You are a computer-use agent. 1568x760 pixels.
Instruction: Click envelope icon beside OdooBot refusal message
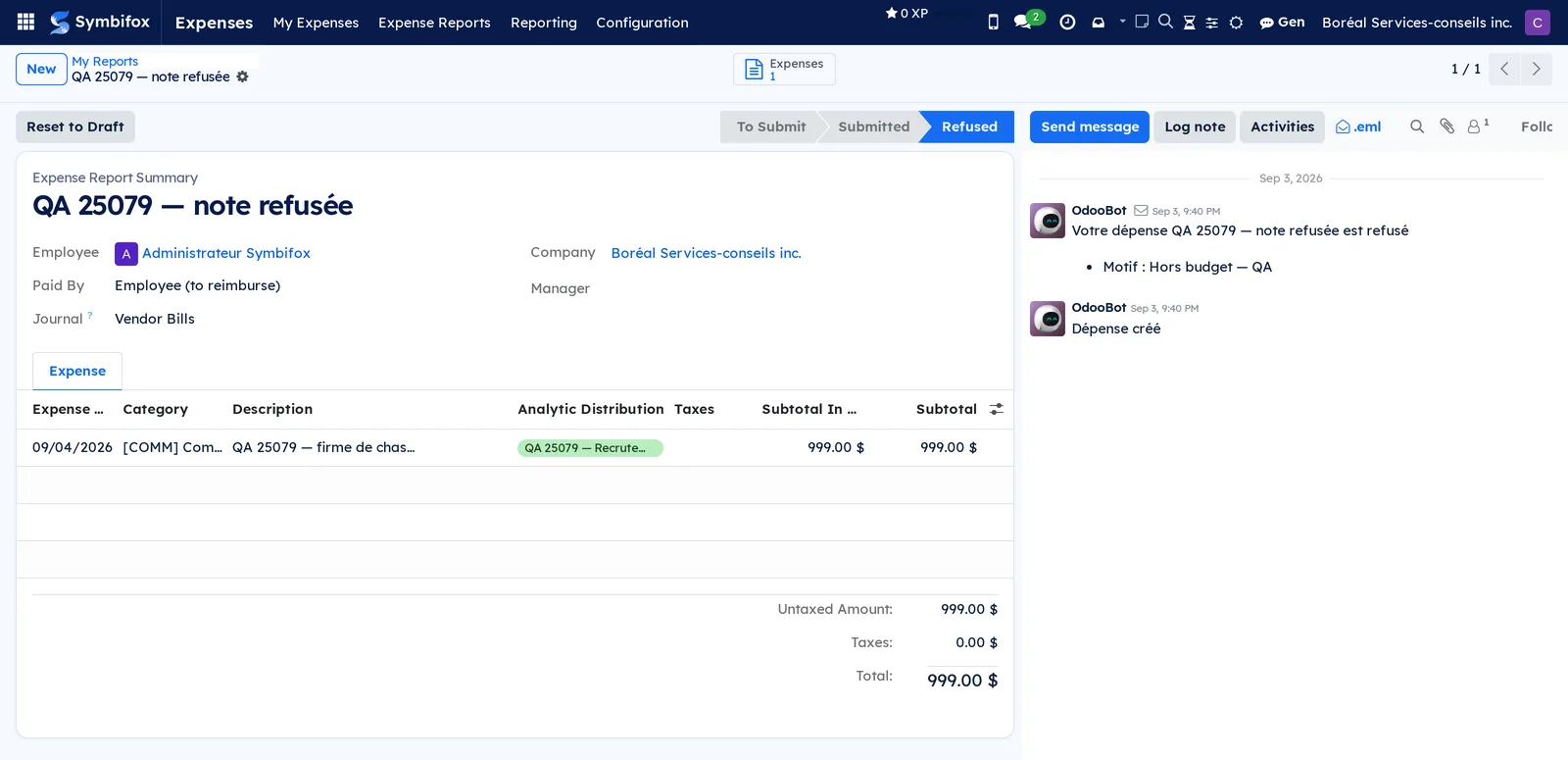tap(1141, 210)
